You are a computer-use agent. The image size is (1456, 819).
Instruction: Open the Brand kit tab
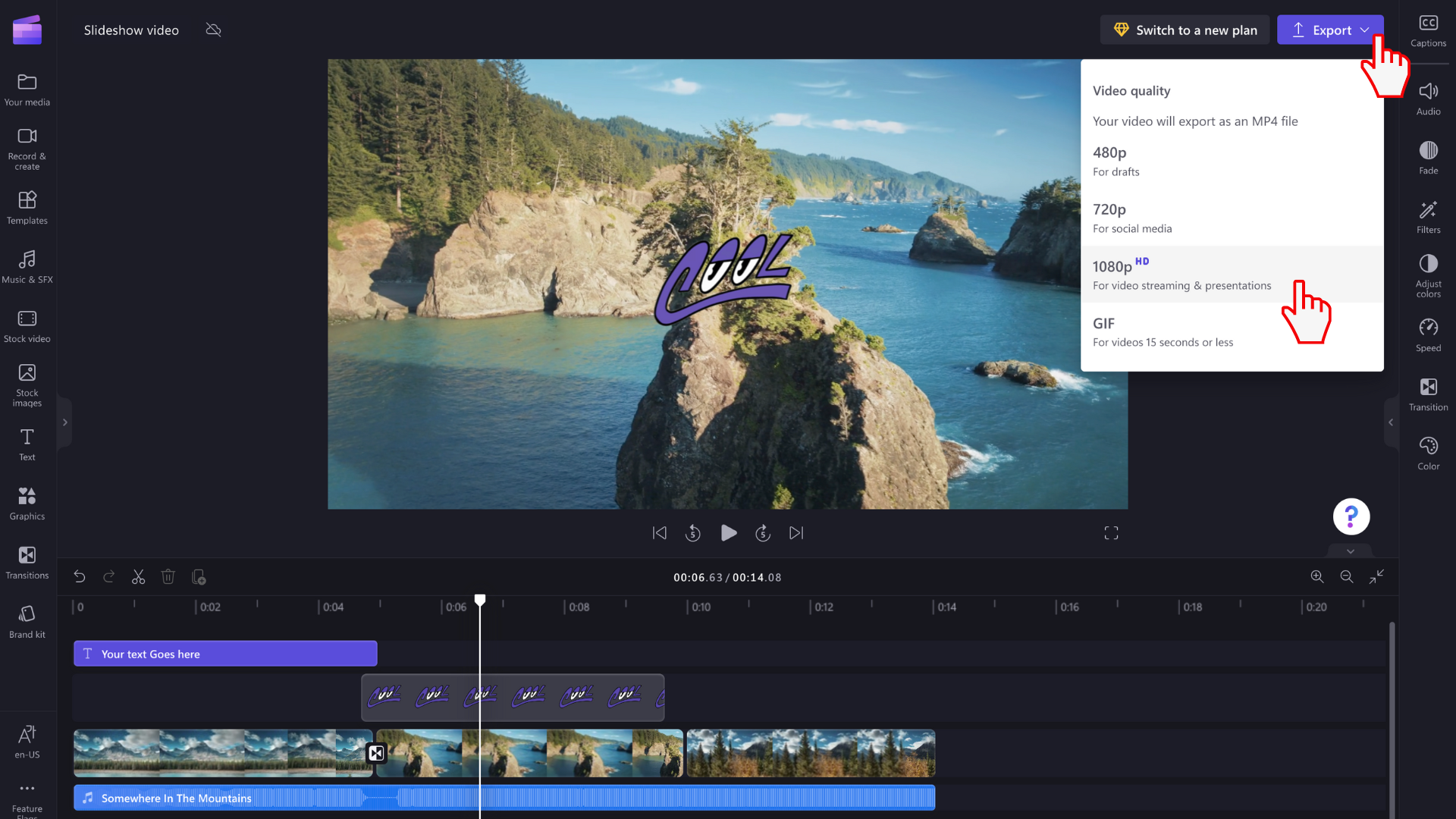coord(27,622)
